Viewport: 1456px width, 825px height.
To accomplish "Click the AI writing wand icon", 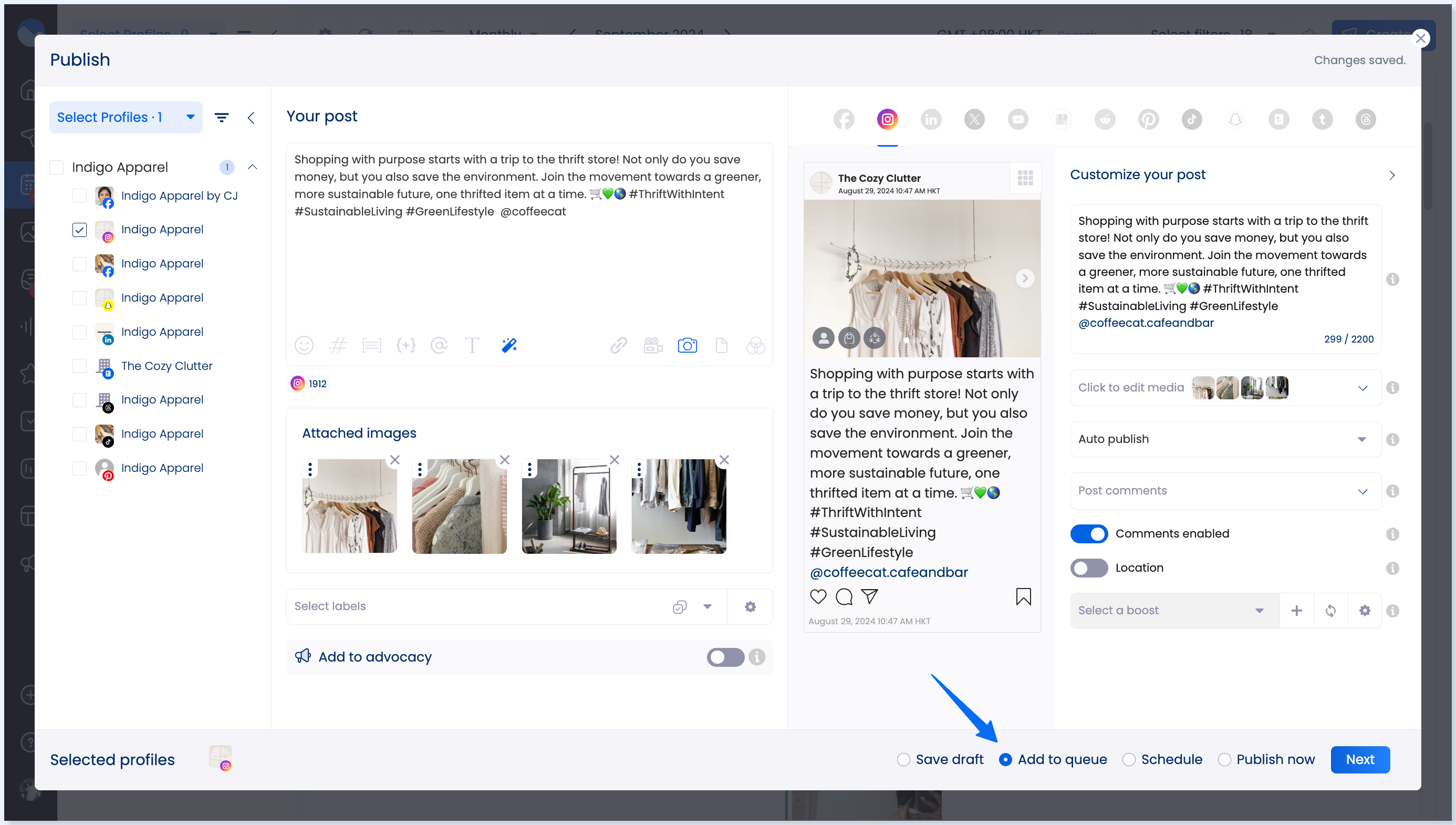I will click(x=508, y=345).
